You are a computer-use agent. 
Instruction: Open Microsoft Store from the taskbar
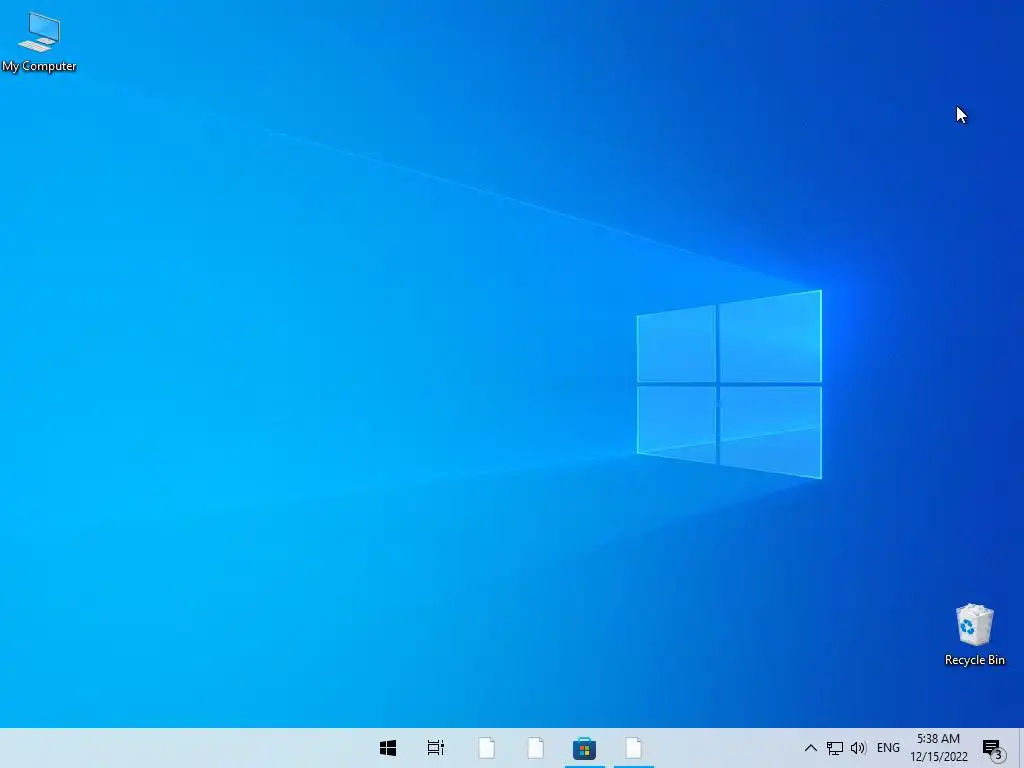584,748
